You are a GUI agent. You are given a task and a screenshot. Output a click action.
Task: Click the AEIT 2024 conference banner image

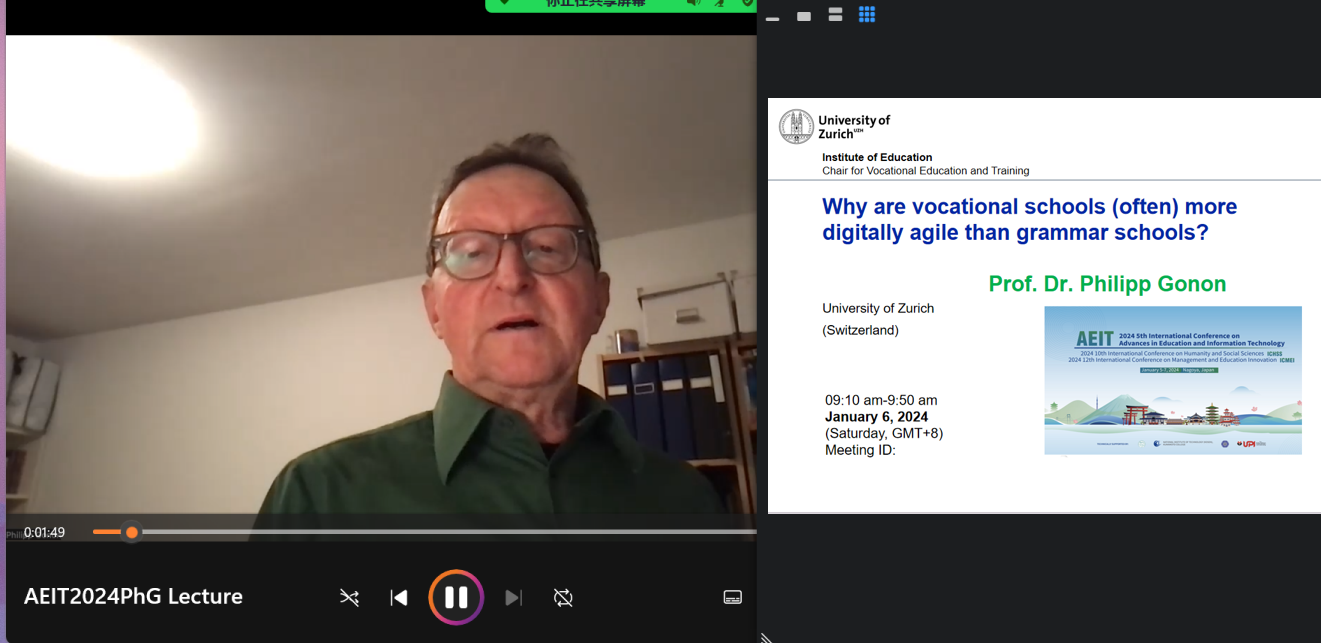[1173, 380]
